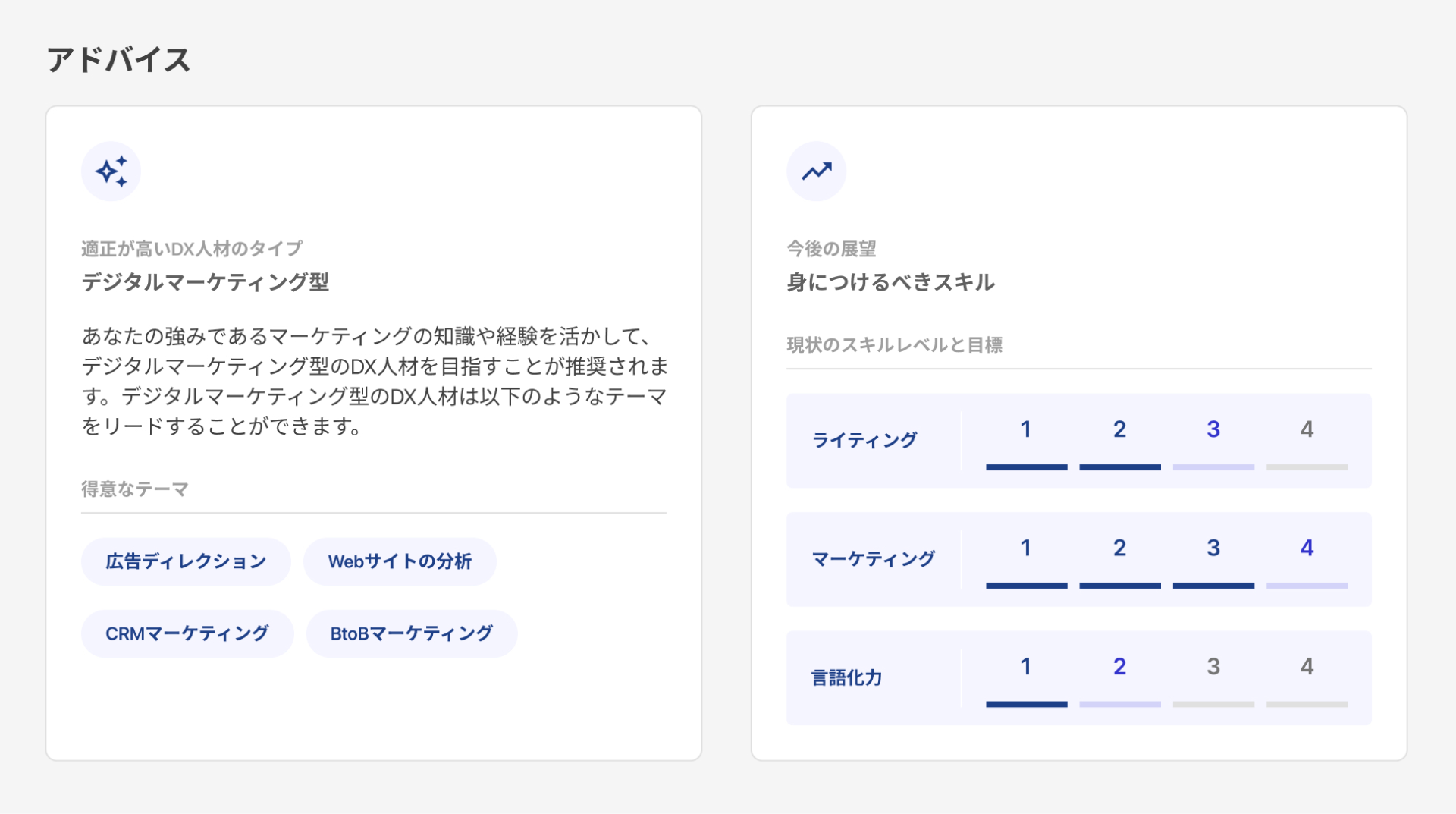Screen dimensions: 1456x814
Task: Click the デジタルマーケティング型 heading
Action: 206,282
